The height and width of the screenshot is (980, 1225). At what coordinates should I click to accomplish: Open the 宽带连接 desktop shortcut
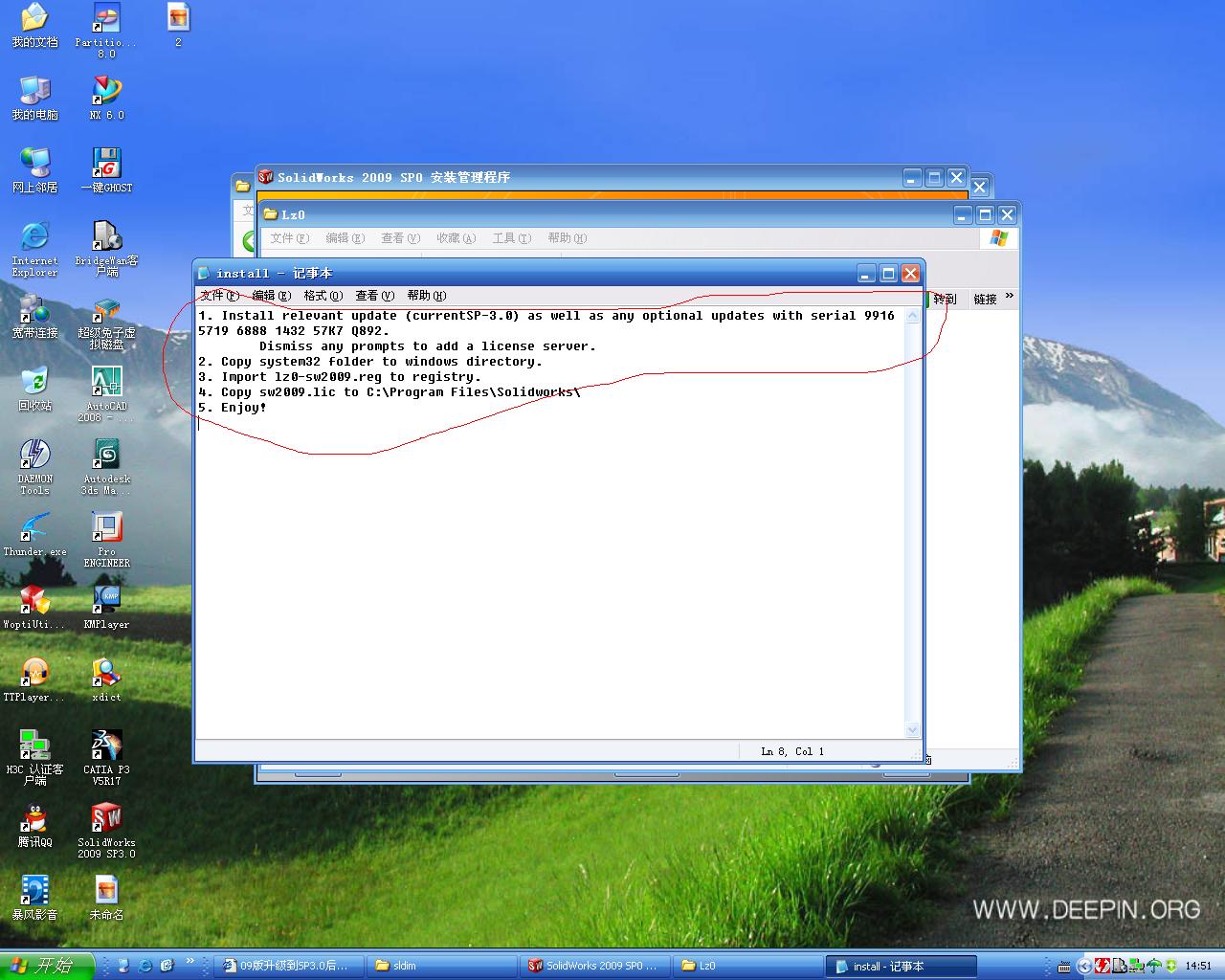point(34,316)
